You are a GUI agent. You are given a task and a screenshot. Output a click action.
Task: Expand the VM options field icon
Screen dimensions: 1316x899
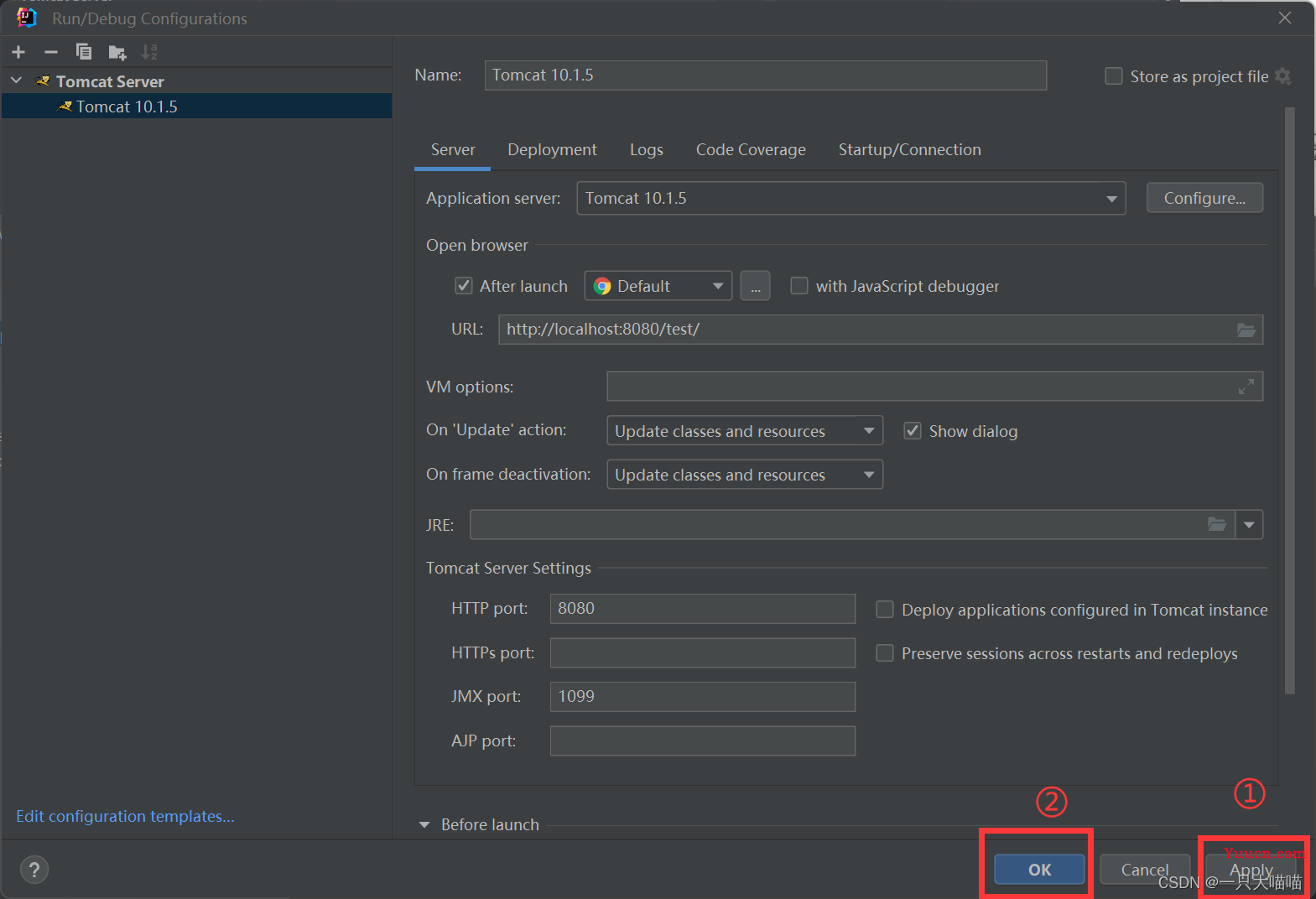(1246, 387)
